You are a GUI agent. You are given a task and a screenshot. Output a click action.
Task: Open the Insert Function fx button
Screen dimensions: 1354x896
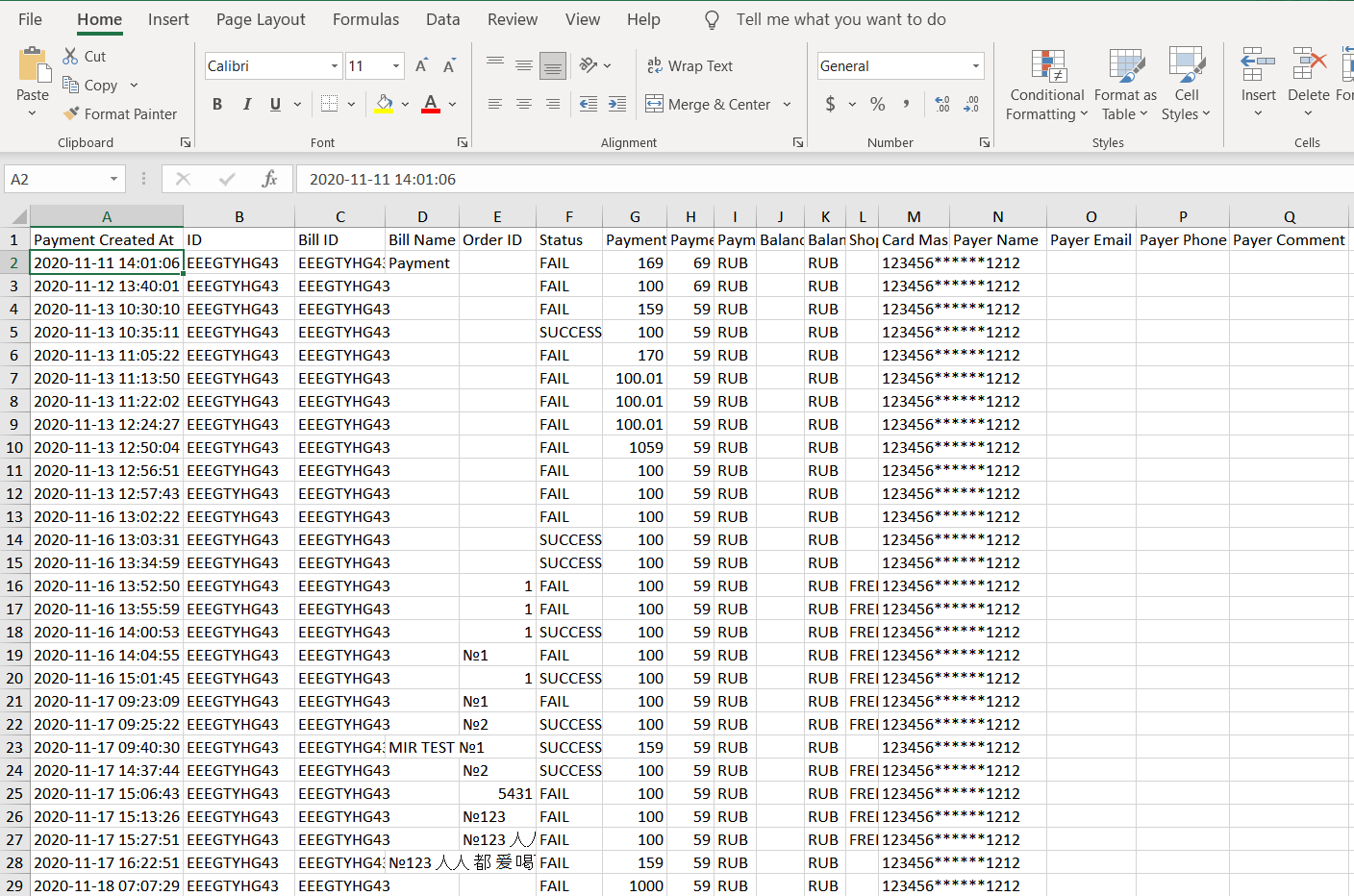[269, 179]
